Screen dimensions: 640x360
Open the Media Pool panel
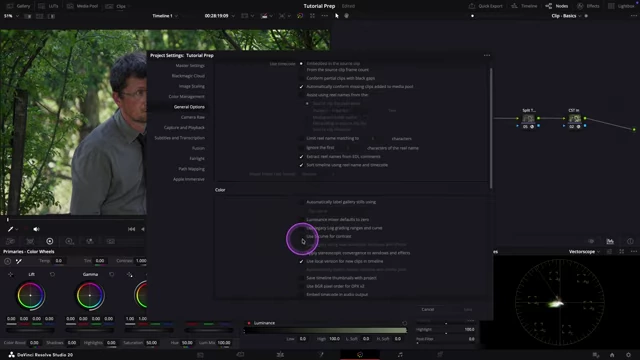click(x=82, y=6)
